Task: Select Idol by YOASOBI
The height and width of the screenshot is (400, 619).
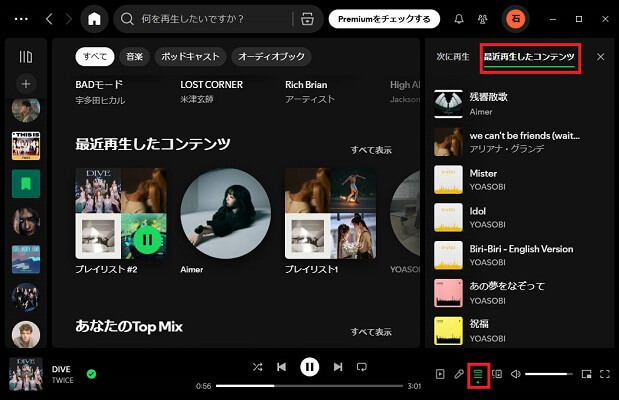Action: [519, 218]
